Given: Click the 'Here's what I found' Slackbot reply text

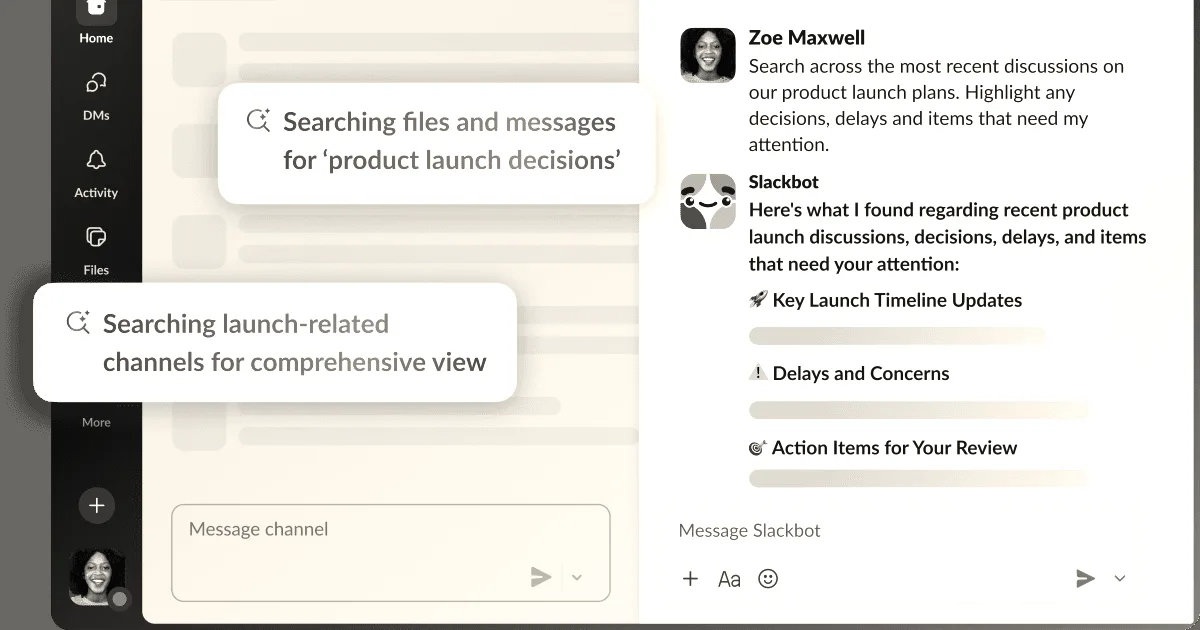Looking at the screenshot, I should pyautogui.click(x=948, y=237).
